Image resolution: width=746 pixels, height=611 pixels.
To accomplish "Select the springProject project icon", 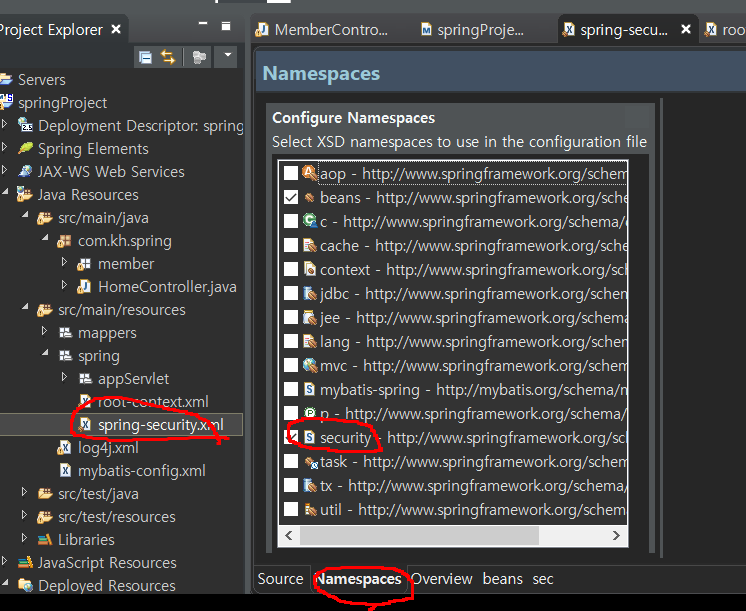I will coord(6,102).
